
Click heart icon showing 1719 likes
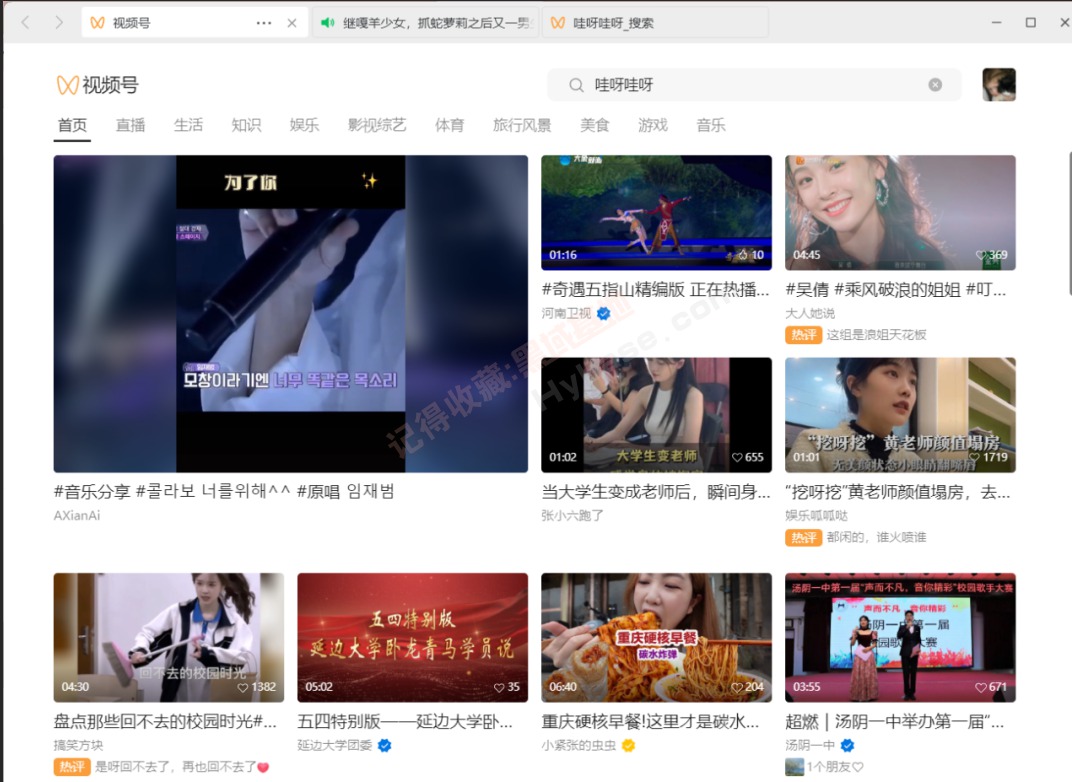coord(975,457)
